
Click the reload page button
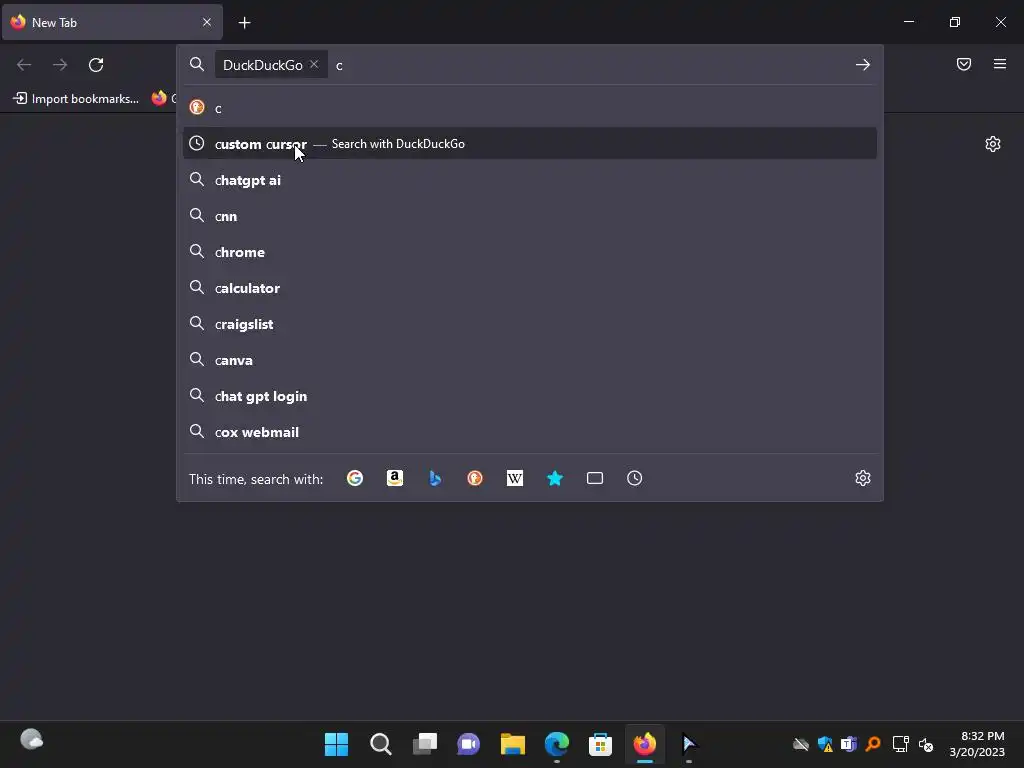(x=96, y=65)
